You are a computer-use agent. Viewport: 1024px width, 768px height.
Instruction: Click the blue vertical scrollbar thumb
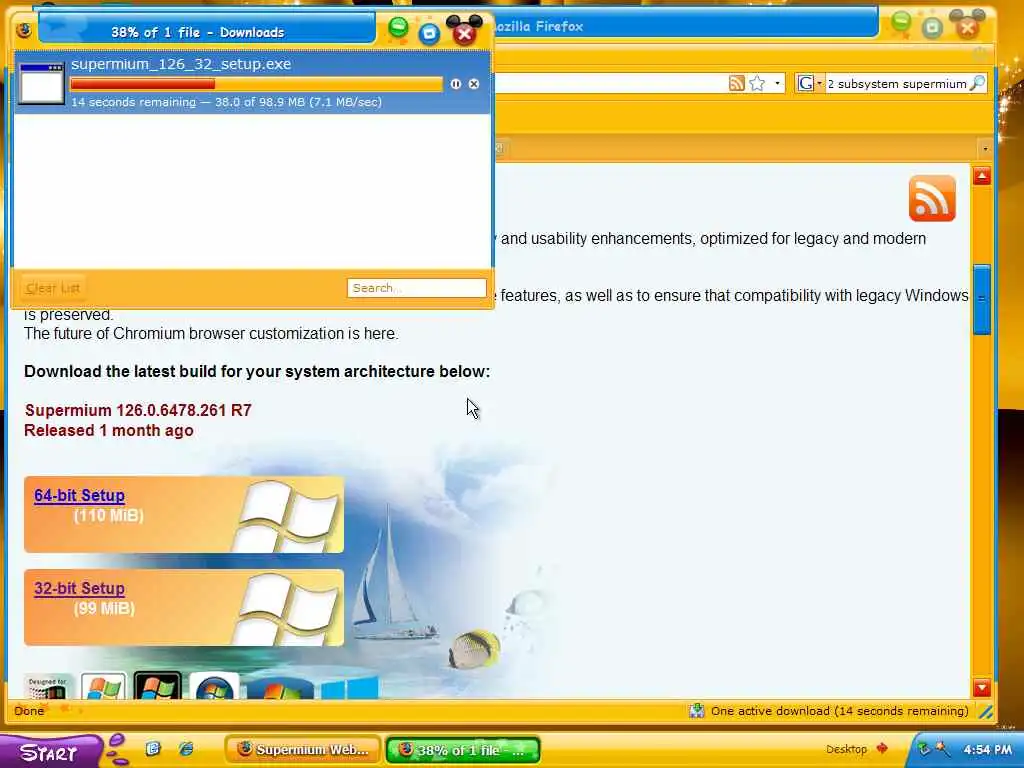coord(982,299)
